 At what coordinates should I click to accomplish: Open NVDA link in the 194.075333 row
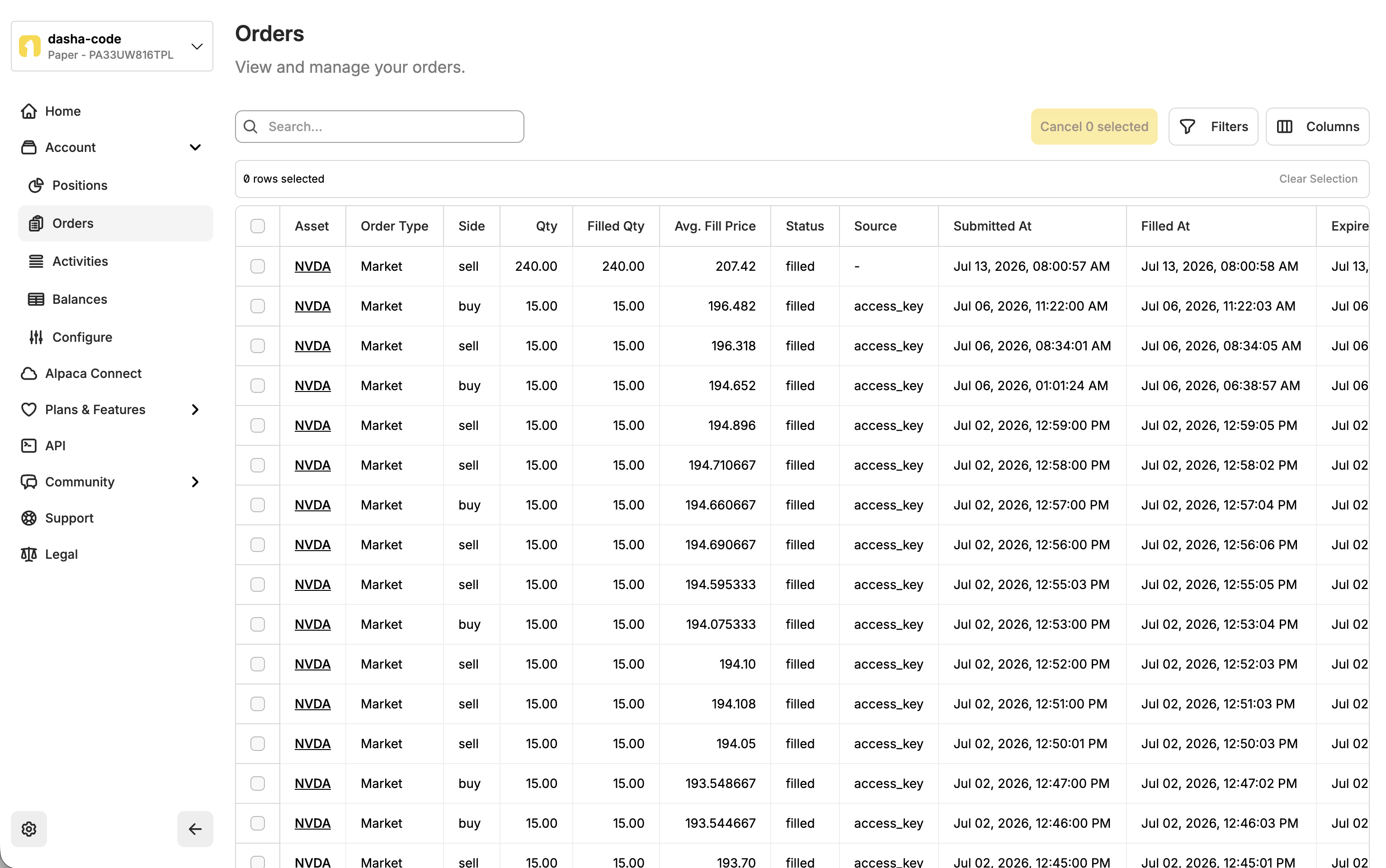pyautogui.click(x=313, y=624)
